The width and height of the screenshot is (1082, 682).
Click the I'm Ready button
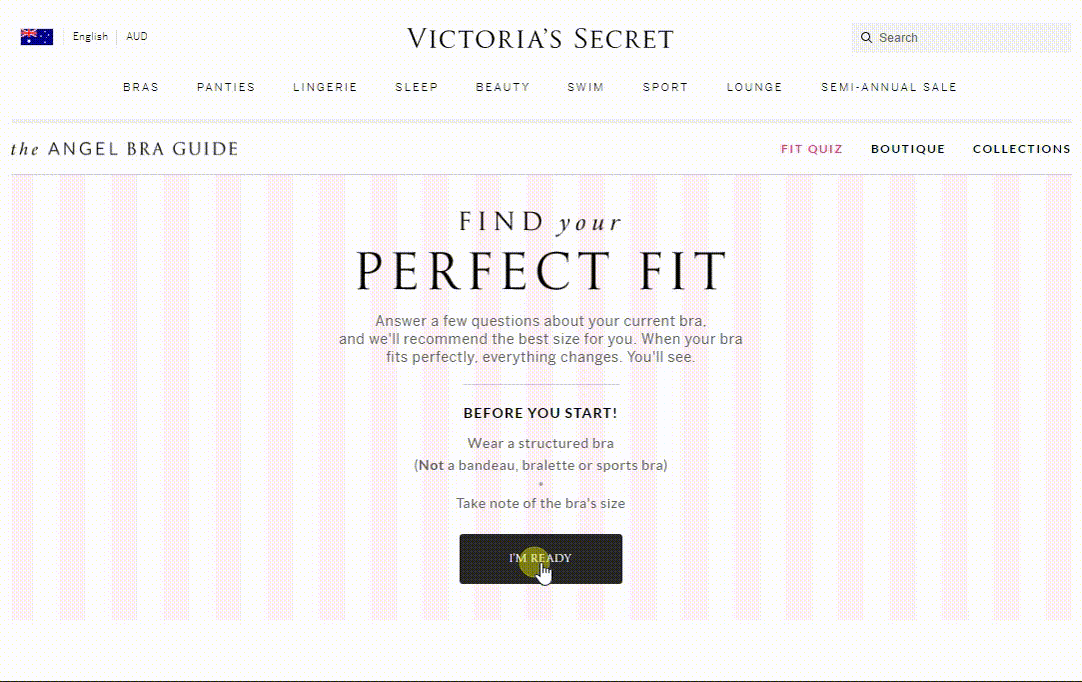click(540, 558)
